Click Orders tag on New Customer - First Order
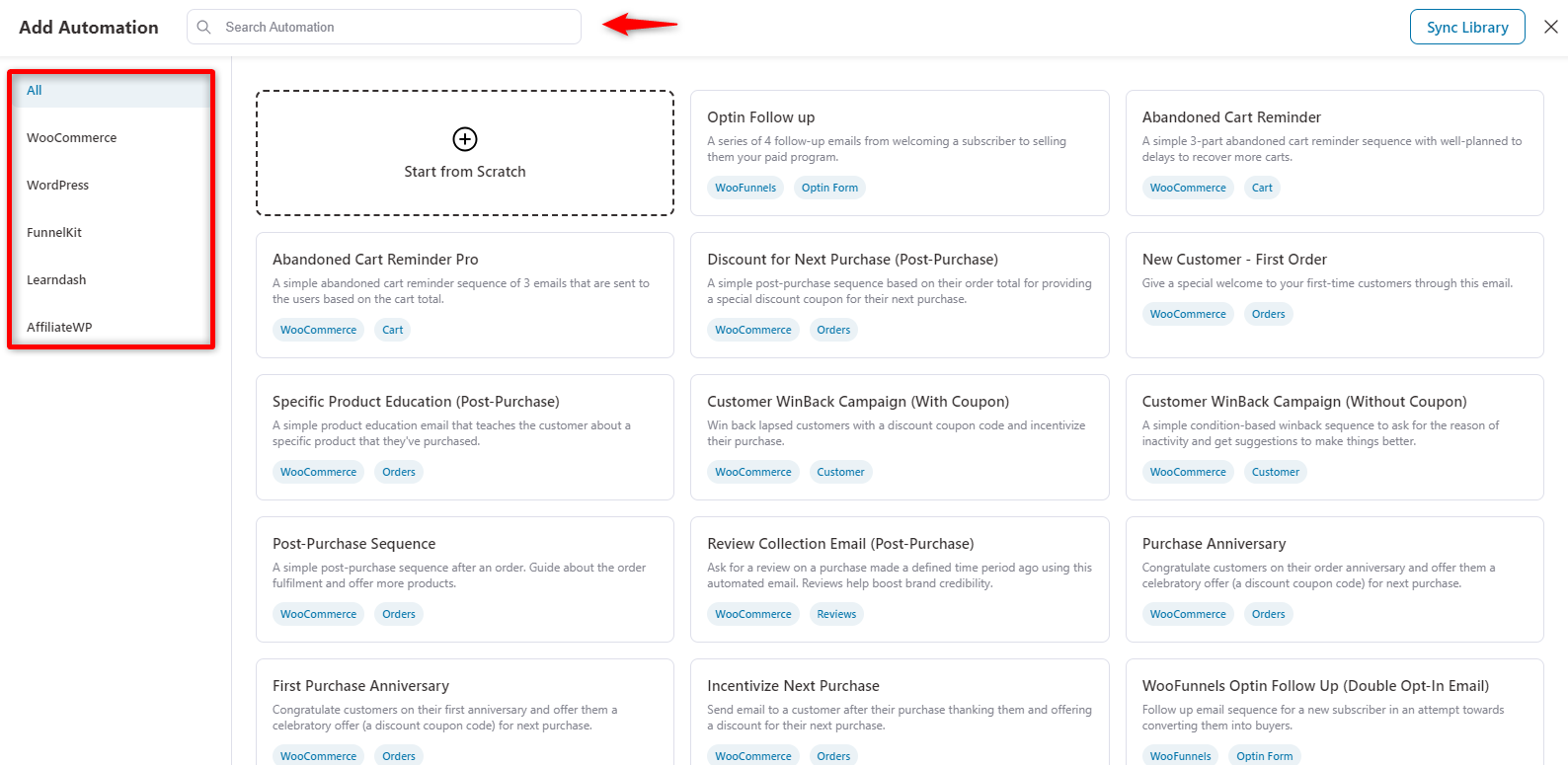The width and height of the screenshot is (1568, 765). [1269, 314]
